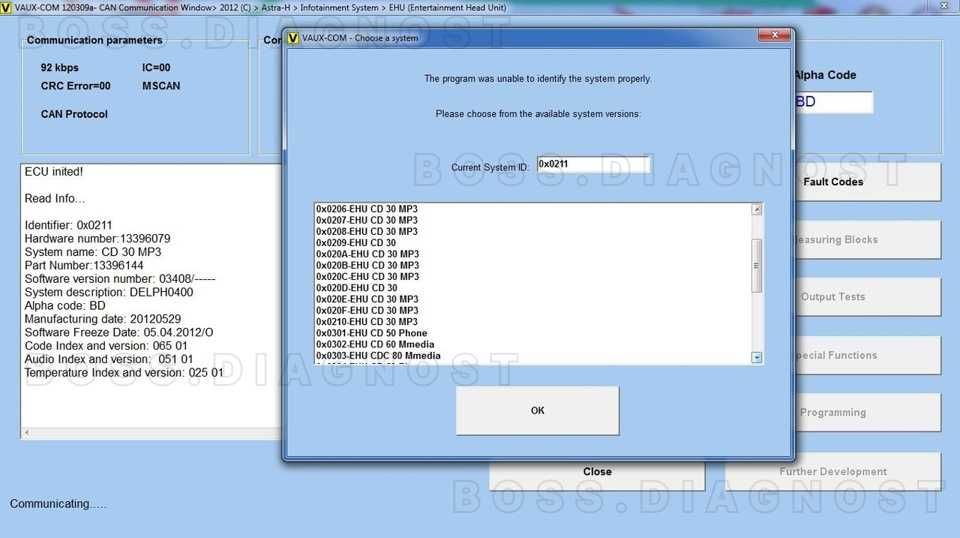Screen dimensions: 960x538
Task: Click Software version number log line
Action: [x=119, y=279]
